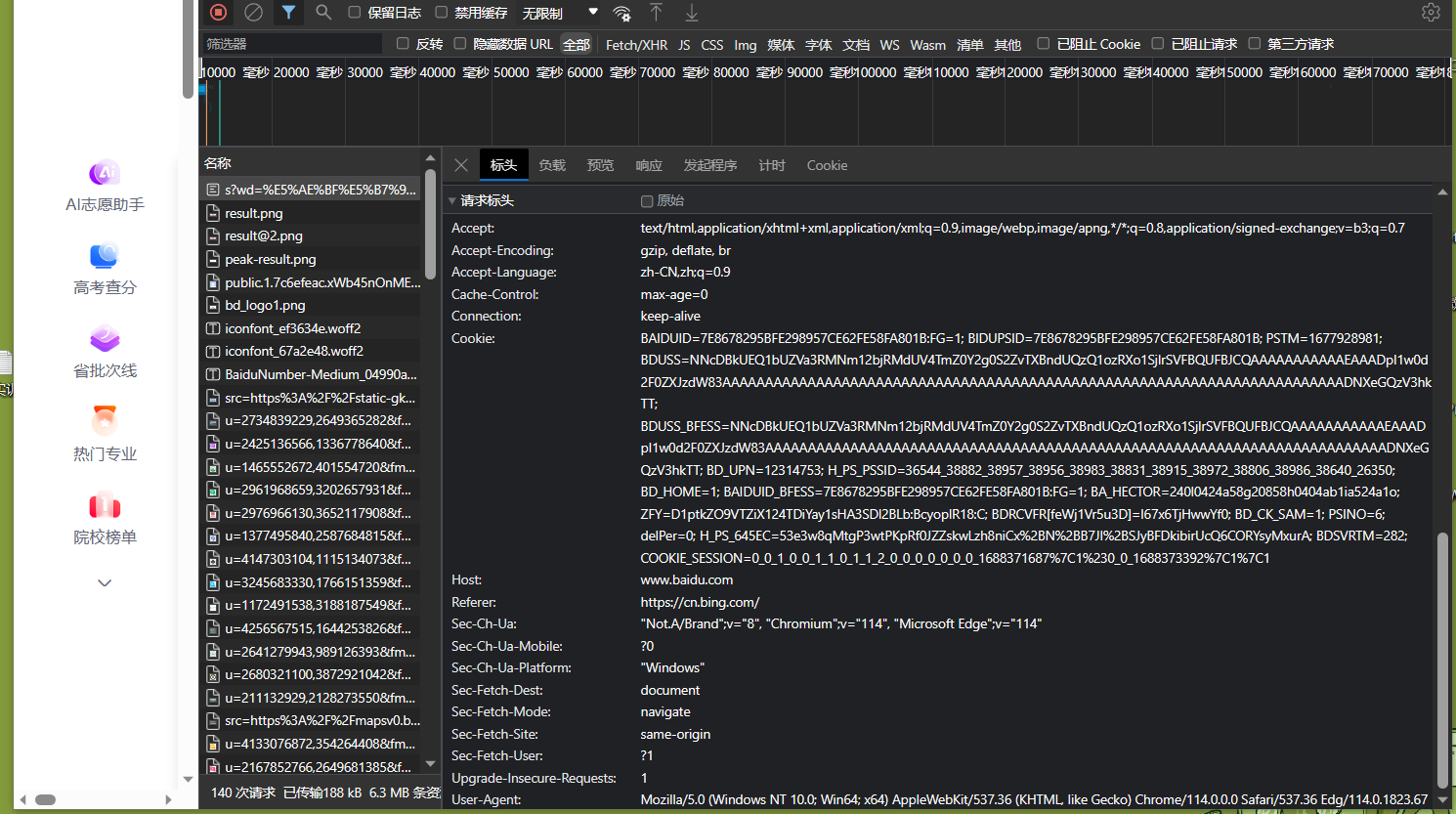Screen dimensions: 1456x814
Task: Switch to 负载 tab
Action: 552,165
